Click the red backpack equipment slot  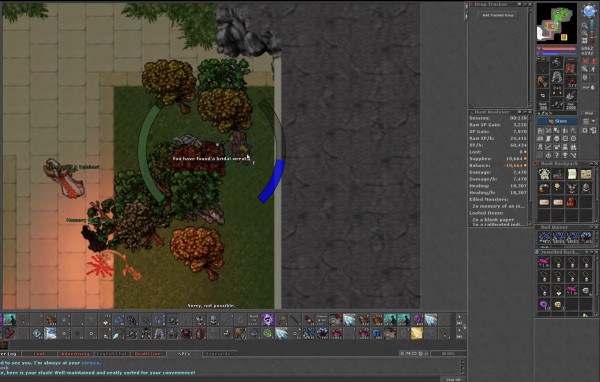click(571, 68)
